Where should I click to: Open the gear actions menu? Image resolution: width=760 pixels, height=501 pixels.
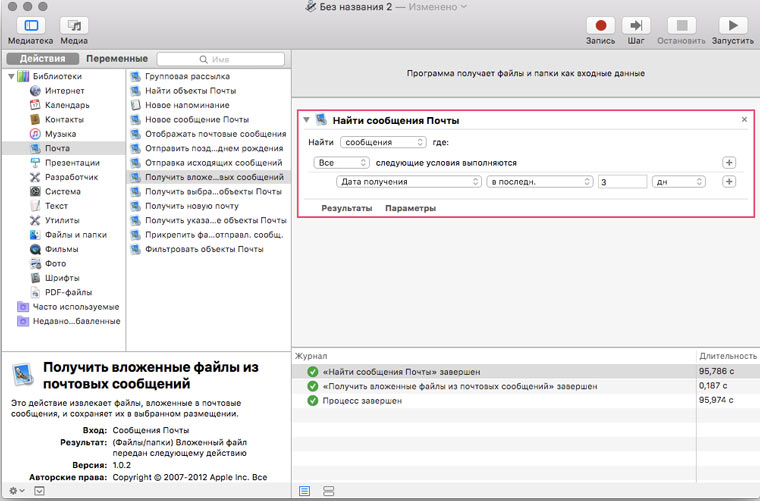[x=16, y=491]
